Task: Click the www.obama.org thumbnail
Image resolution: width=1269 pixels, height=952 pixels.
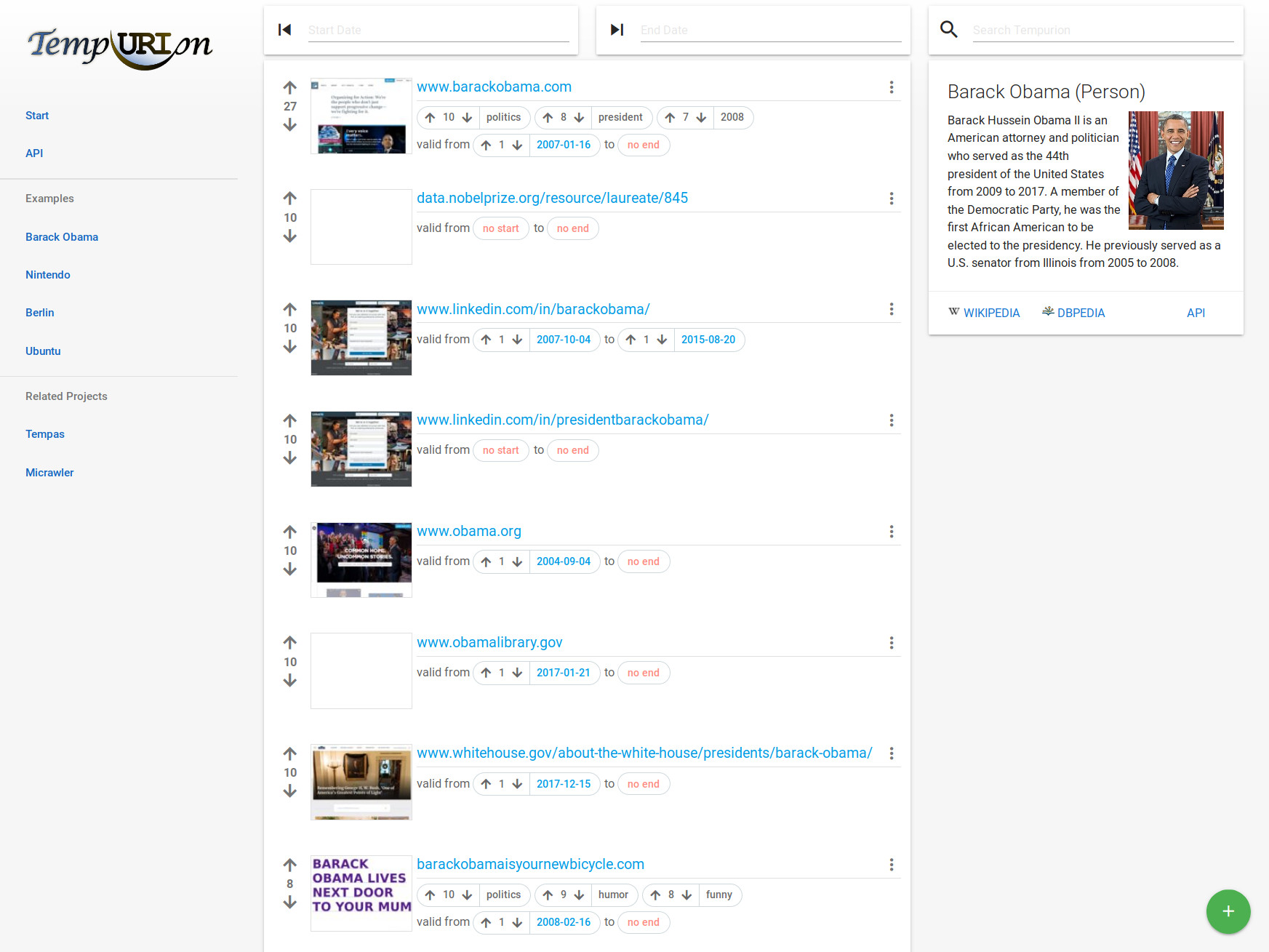Action: click(361, 560)
